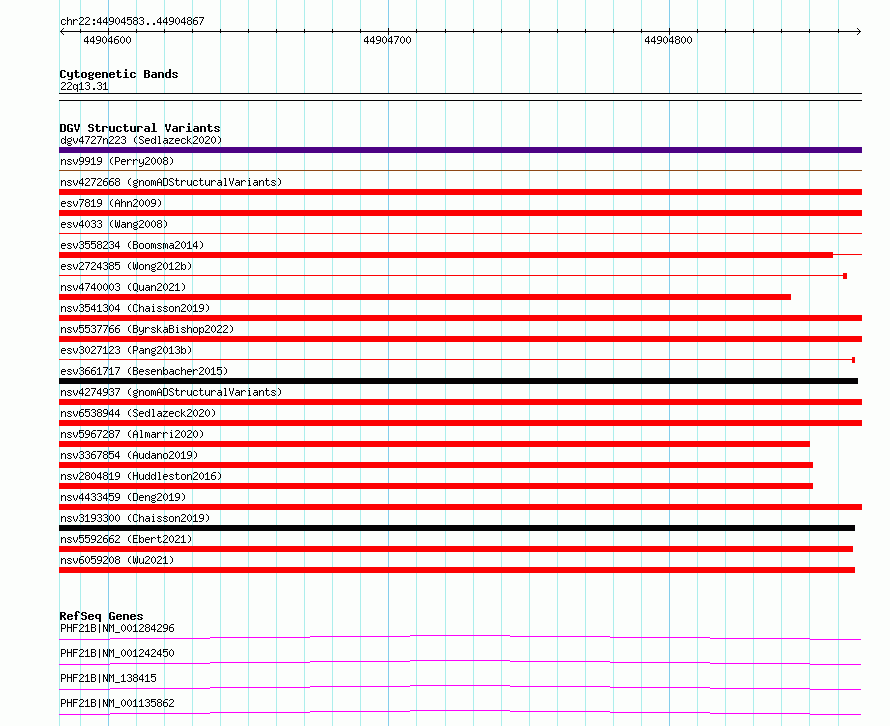Open the nsv4433459 (Deng2019) label
This screenshot has height=726, width=890.
pos(123,497)
